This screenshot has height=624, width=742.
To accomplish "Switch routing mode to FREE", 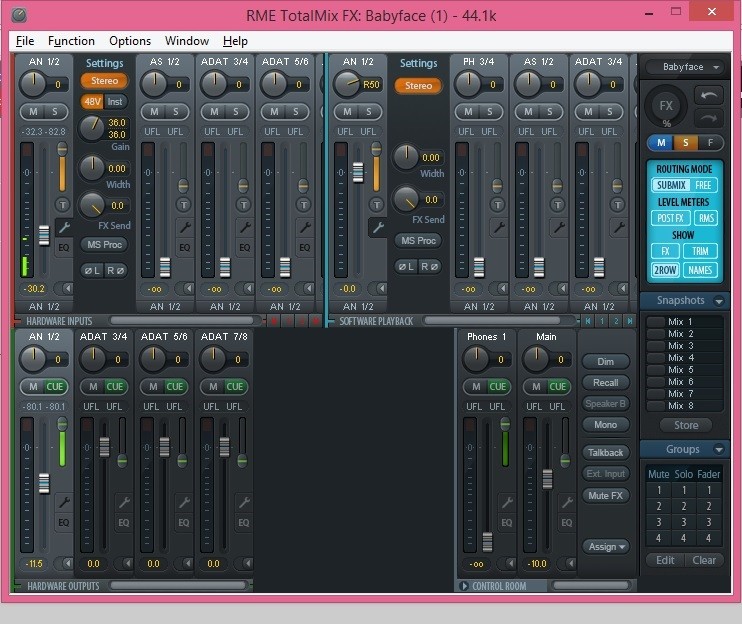I will 703,185.
